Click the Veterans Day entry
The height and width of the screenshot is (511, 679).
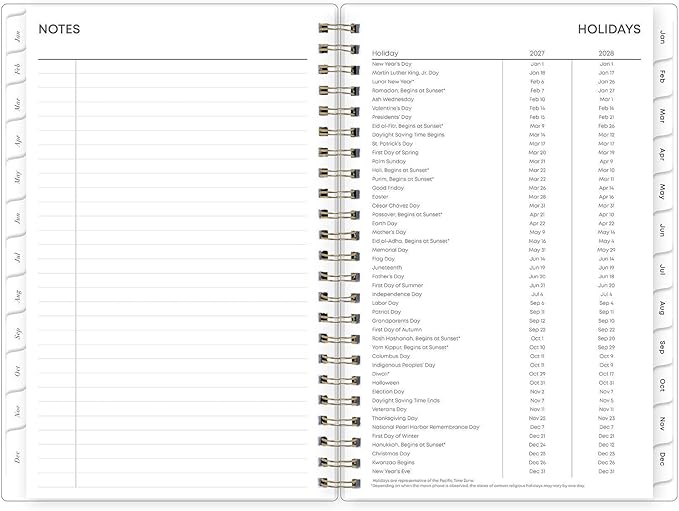[389, 409]
